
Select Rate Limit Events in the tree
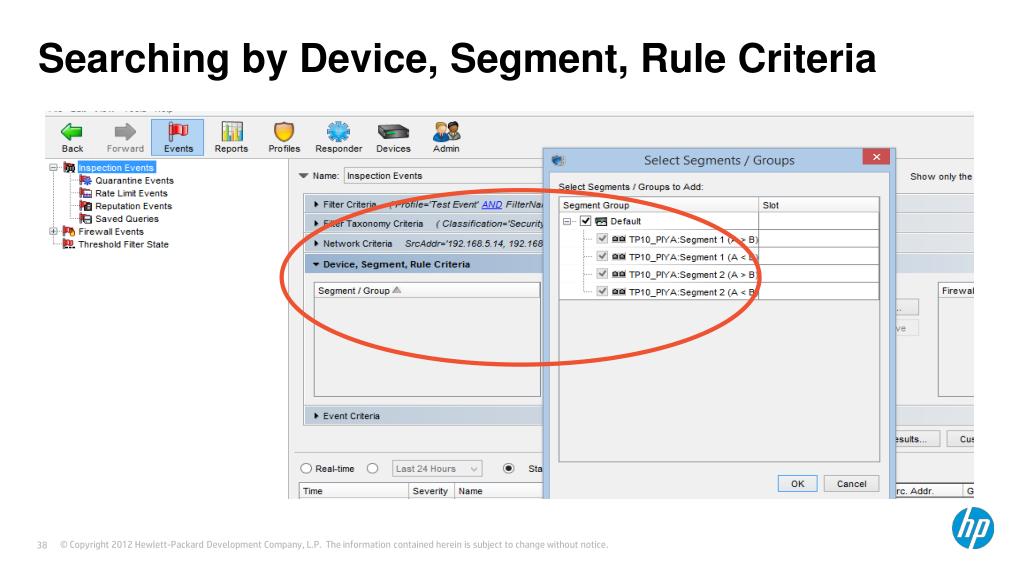pyautogui.click(x=131, y=193)
